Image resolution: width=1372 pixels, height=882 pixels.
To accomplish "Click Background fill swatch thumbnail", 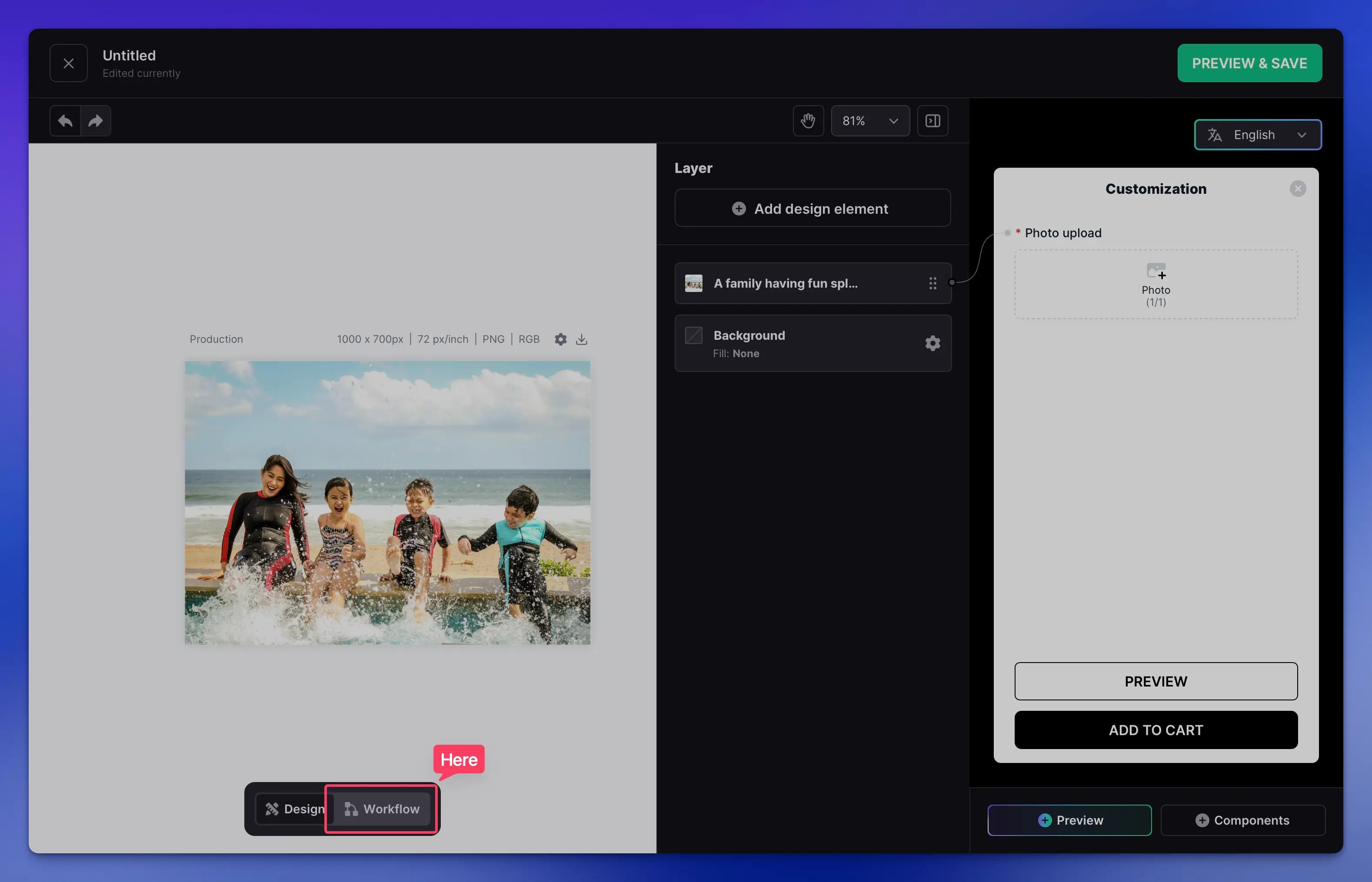I will [693, 335].
